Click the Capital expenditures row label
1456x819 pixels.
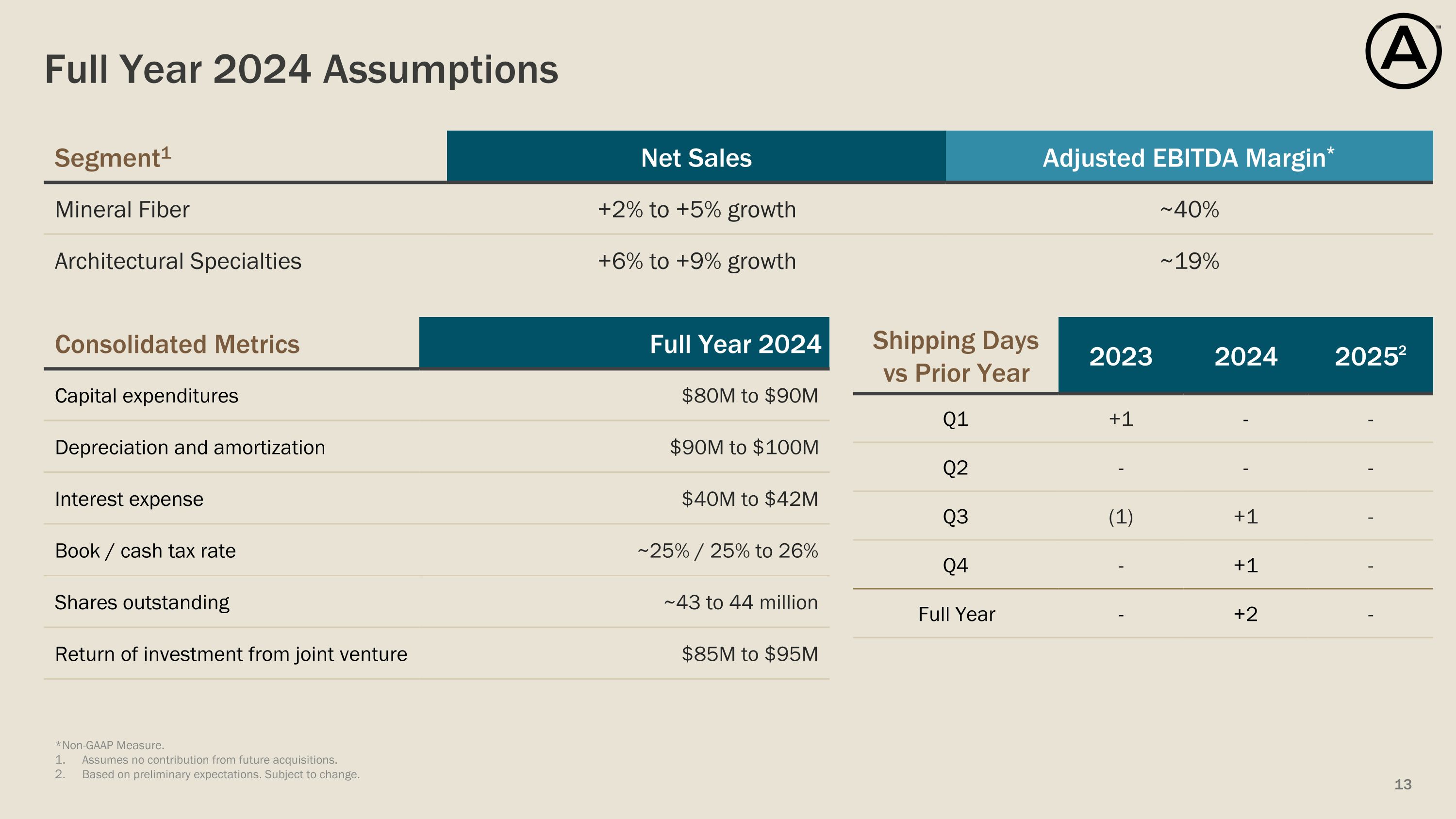[147, 396]
